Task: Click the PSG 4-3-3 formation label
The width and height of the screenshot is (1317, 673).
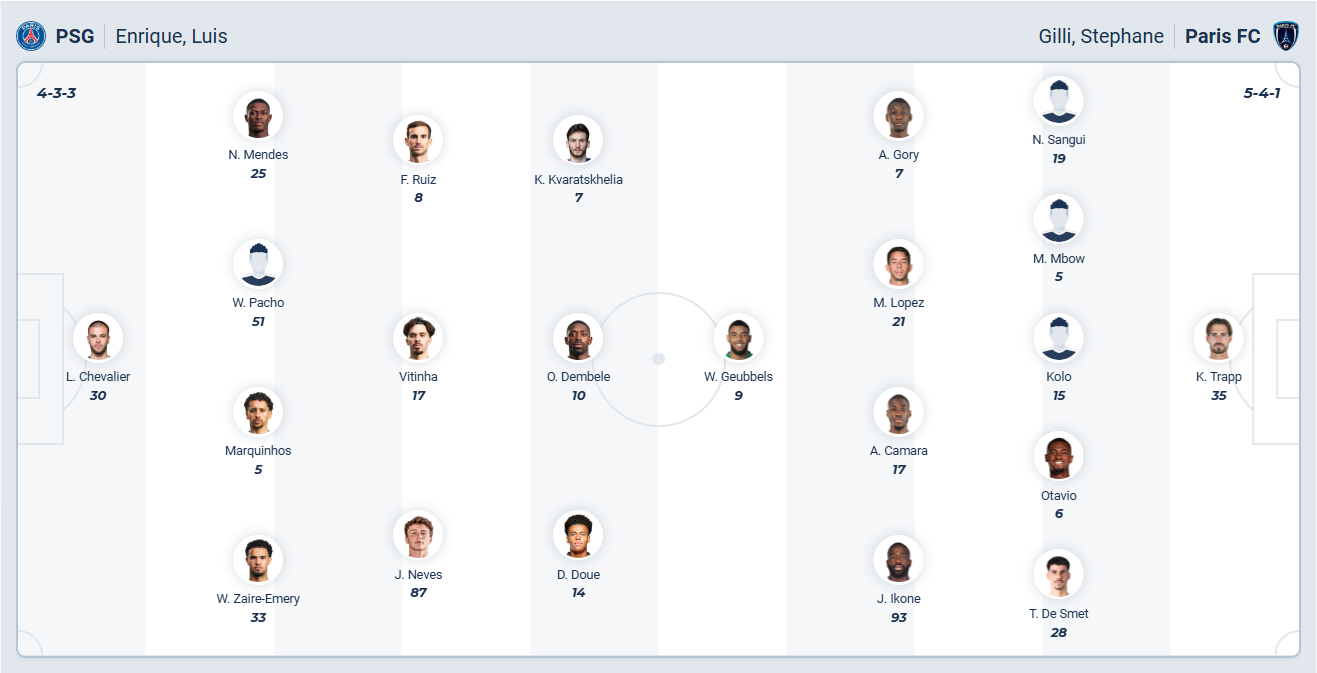Action: [x=56, y=93]
